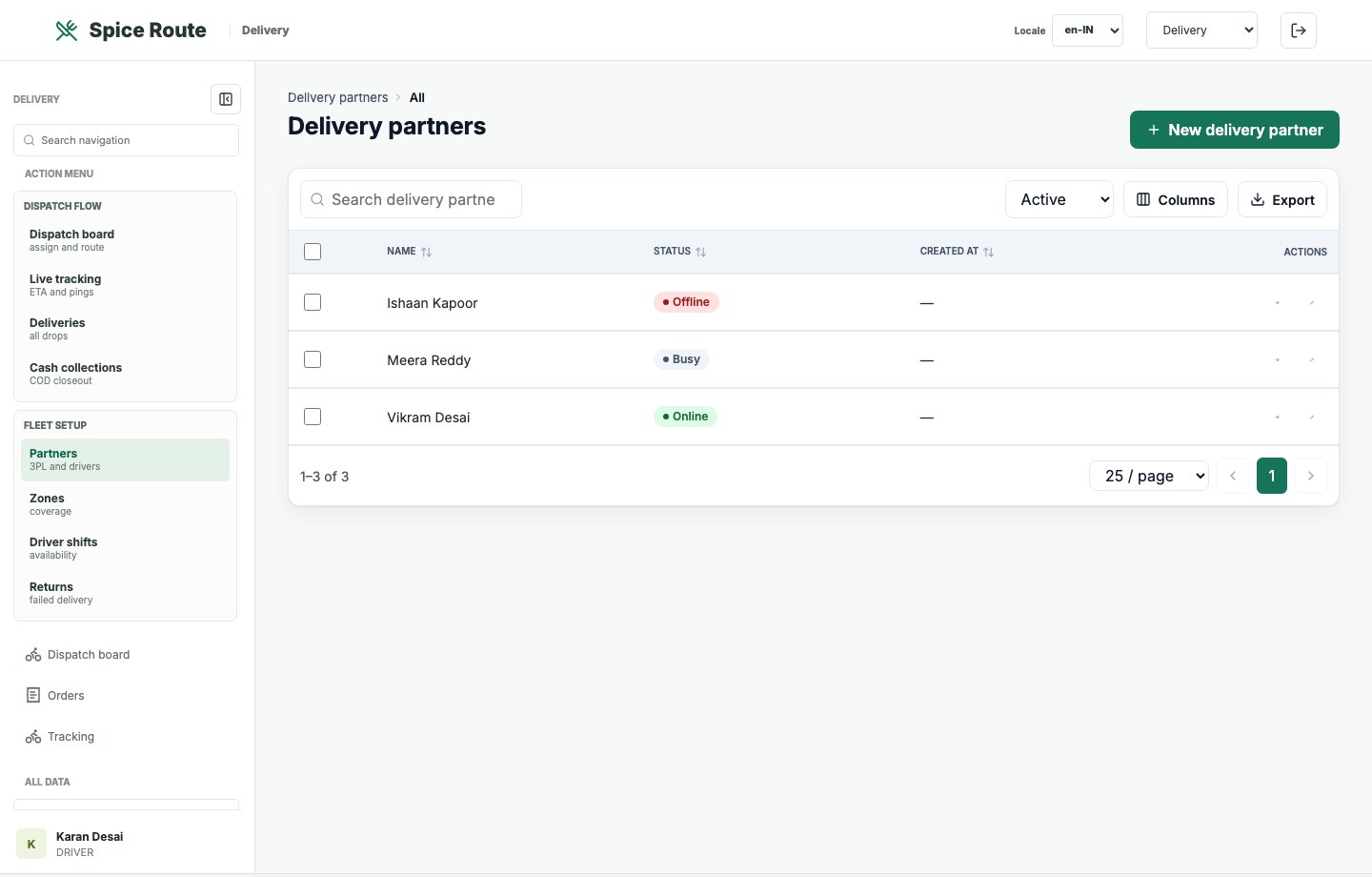Click edit pencil icon for Meera Reddy

click(x=1312, y=359)
